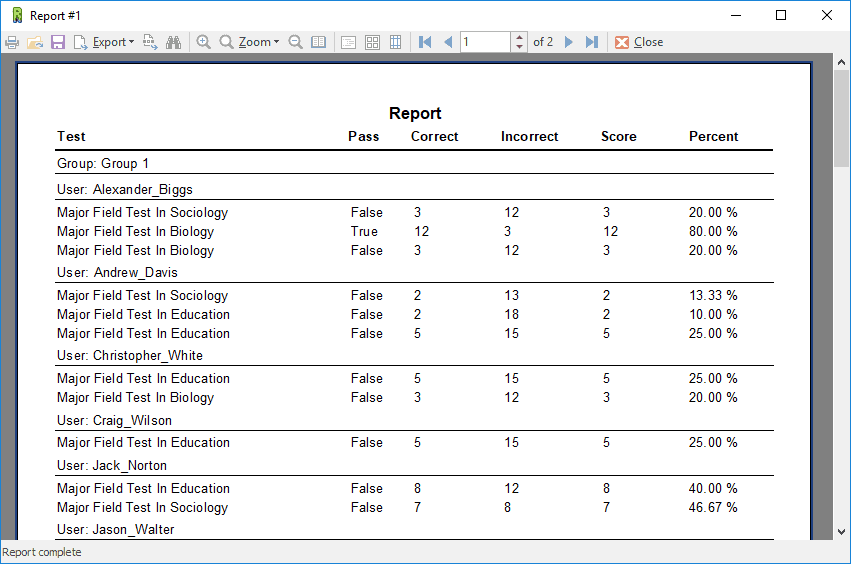Go to the previous page arrow
851x564 pixels.
coord(447,42)
